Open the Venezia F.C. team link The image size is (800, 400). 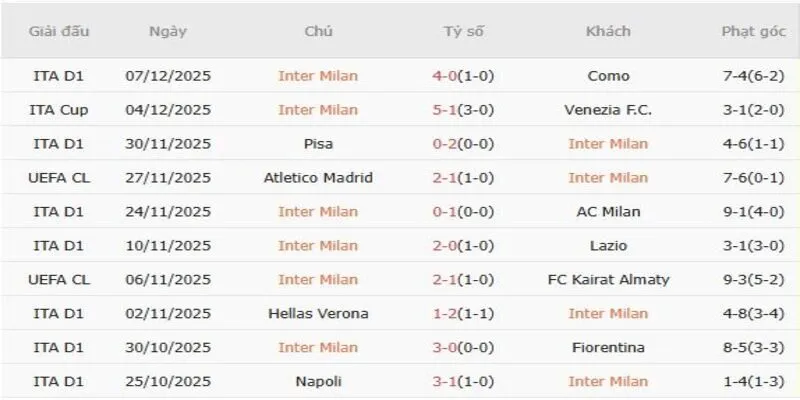(607, 110)
